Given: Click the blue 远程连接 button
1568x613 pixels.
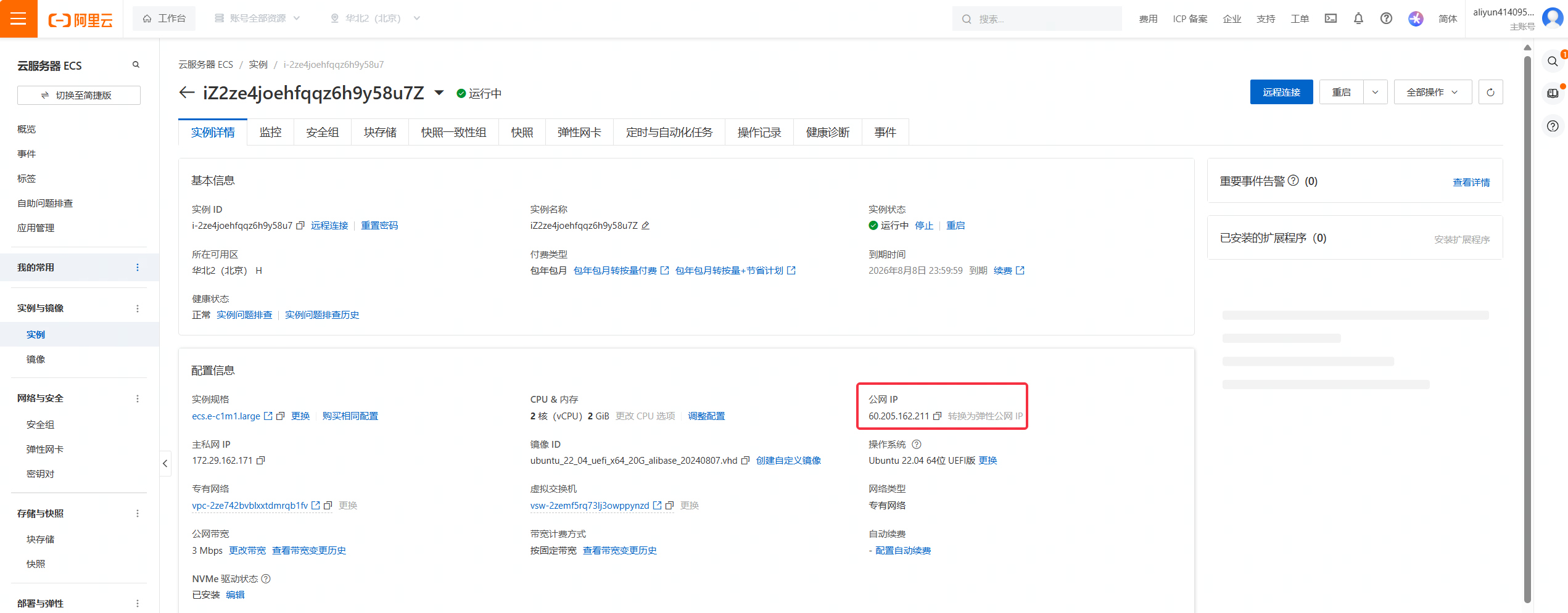Looking at the screenshot, I should tap(1281, 93).
